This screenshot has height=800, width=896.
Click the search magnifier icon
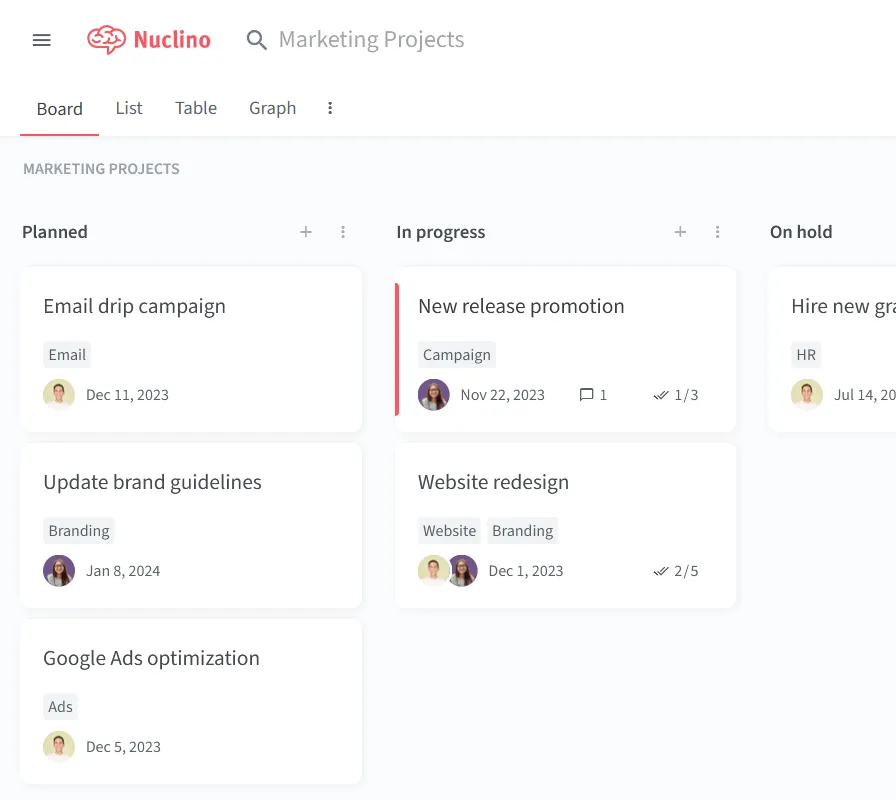[257, 40]
